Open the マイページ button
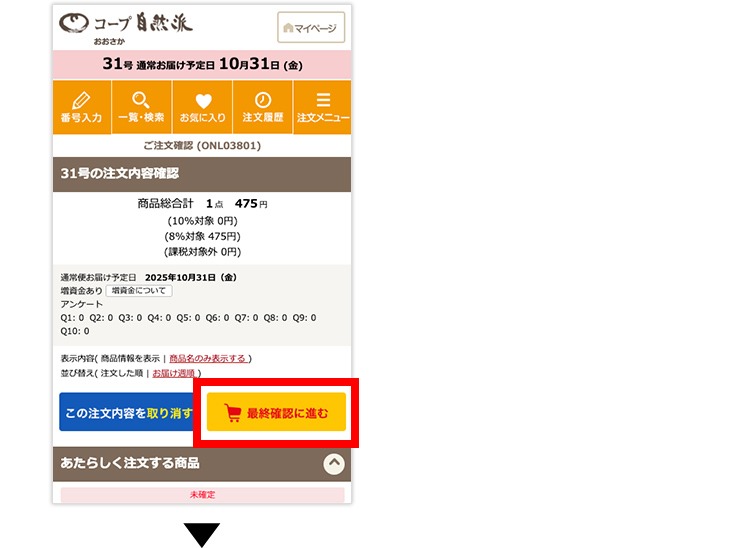750x548 pixels. point(311,28)
